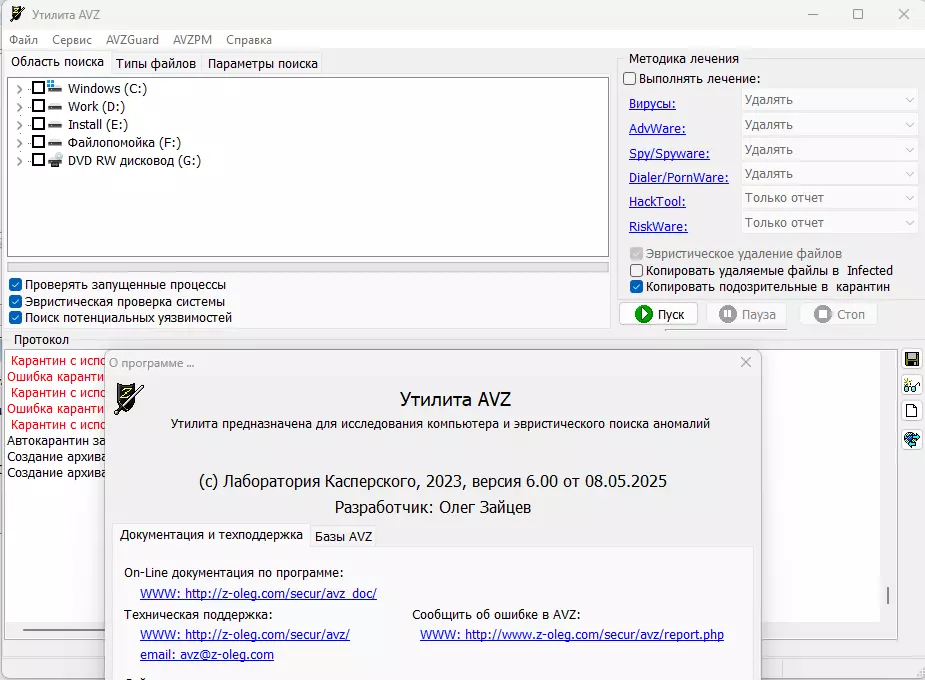Image resolution: width=925 pixels, height=680 pixels.
Task: Open the report.php bug report link
Action: (572, 635)
